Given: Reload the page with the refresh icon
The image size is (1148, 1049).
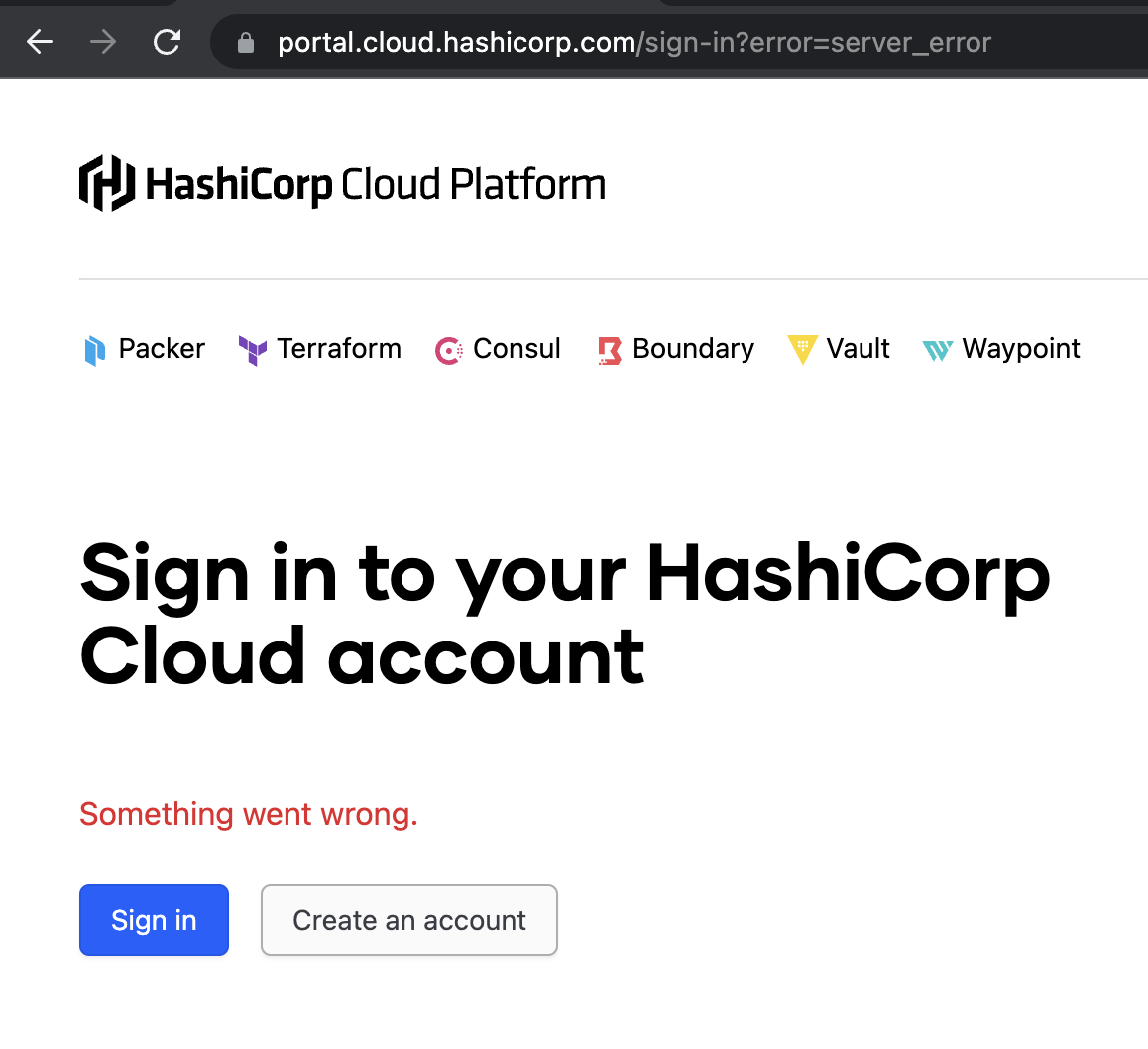Looking at the screenshot, I should point(167,42).
